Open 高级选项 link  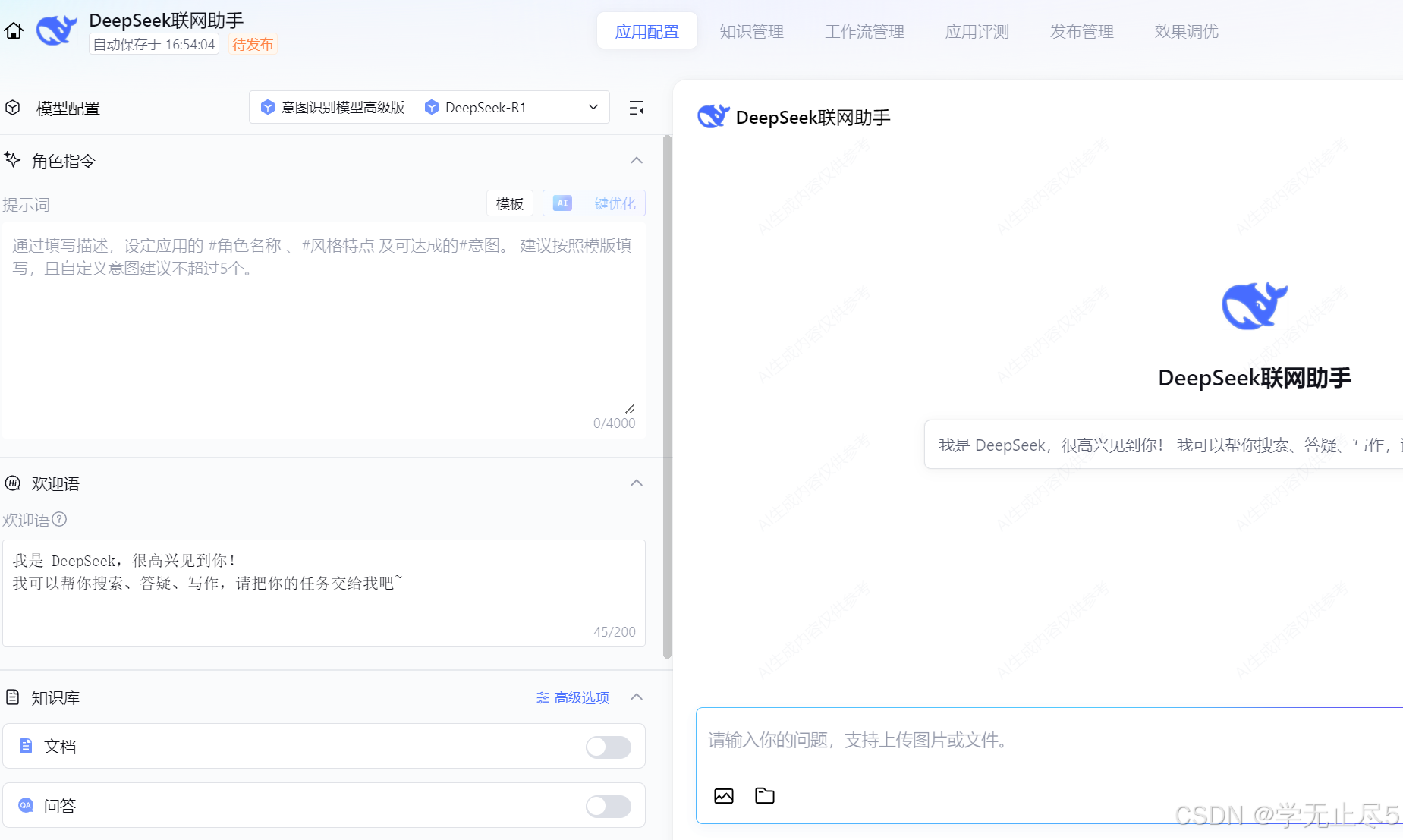(573, 697)
